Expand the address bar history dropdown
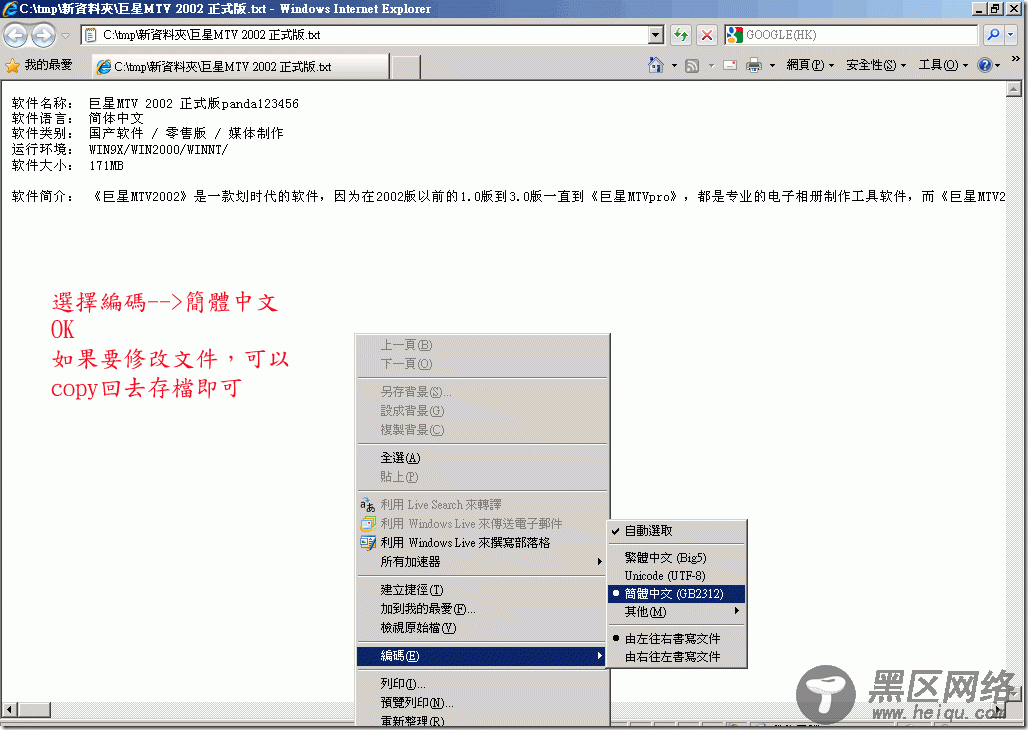The width and height of the screenshot is (1028, 730). [x=656, y=35]
